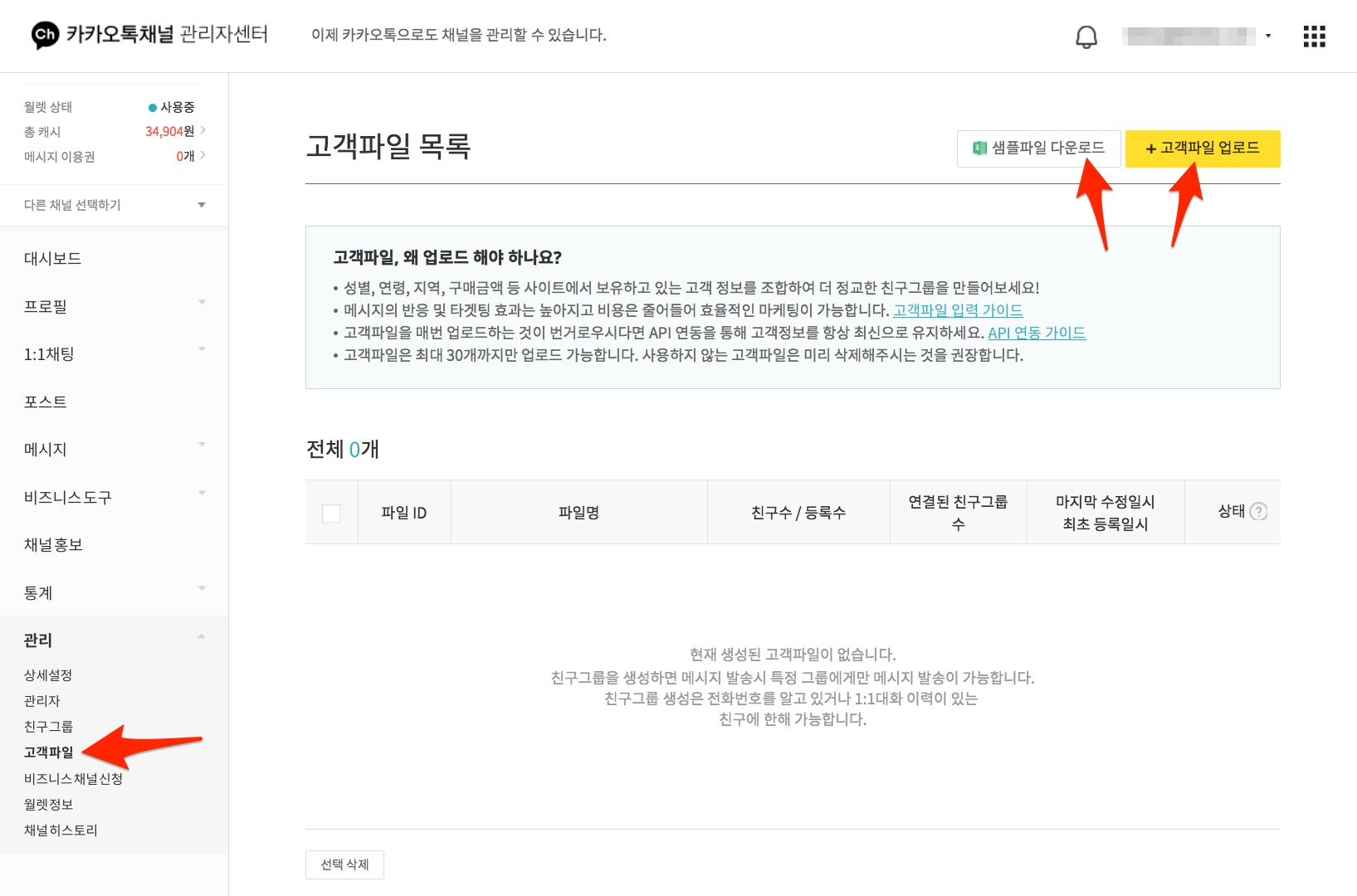Click the blurred account name in header
The height and width of the screenshot is (896, 1357).
(1189, 36)
